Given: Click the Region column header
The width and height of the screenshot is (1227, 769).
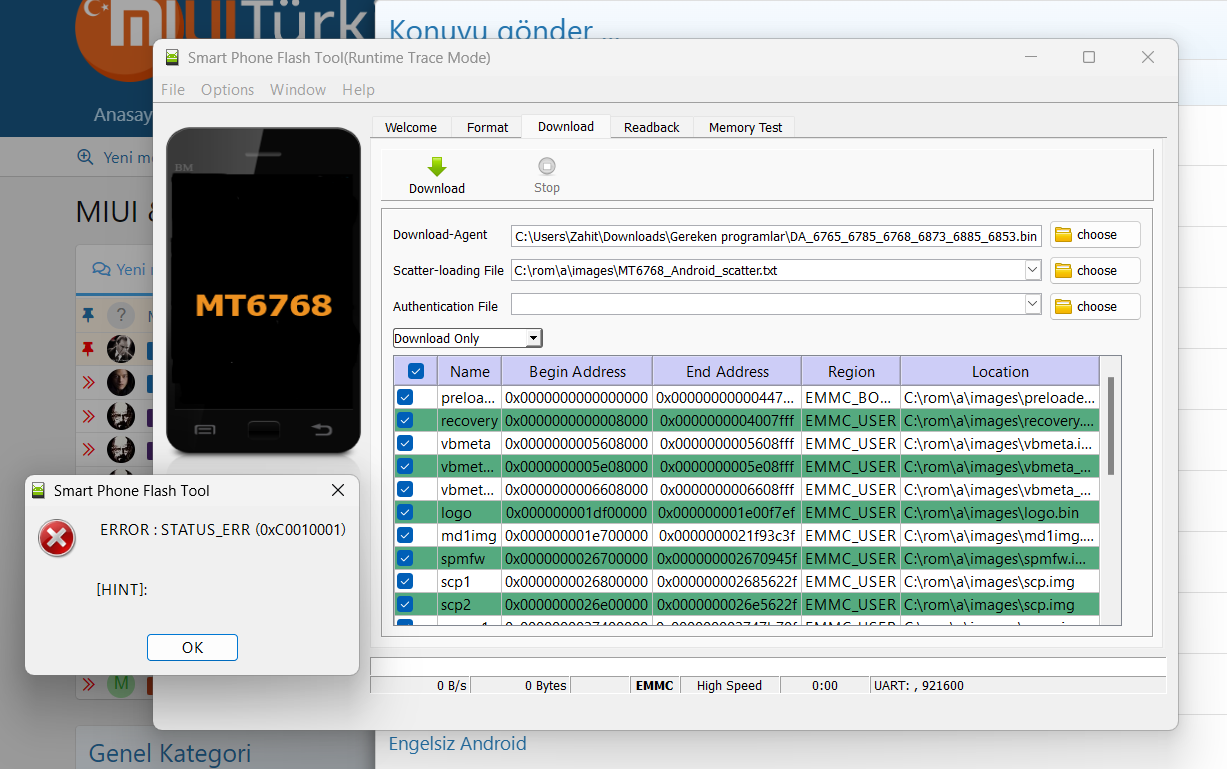Looking at the screenshot, I should (x=851, y=371).
